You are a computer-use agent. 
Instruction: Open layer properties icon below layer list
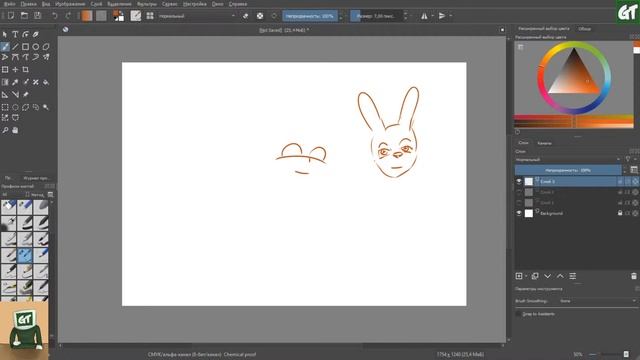[573, 276]
